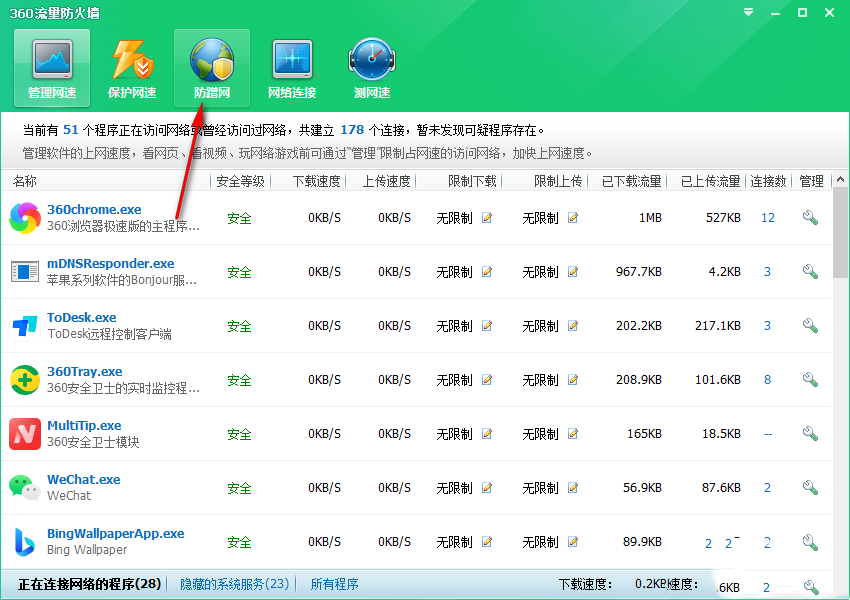Click the vertical scrollbar thumb
Screen dimensions: 850x600
tap(840, 232)
